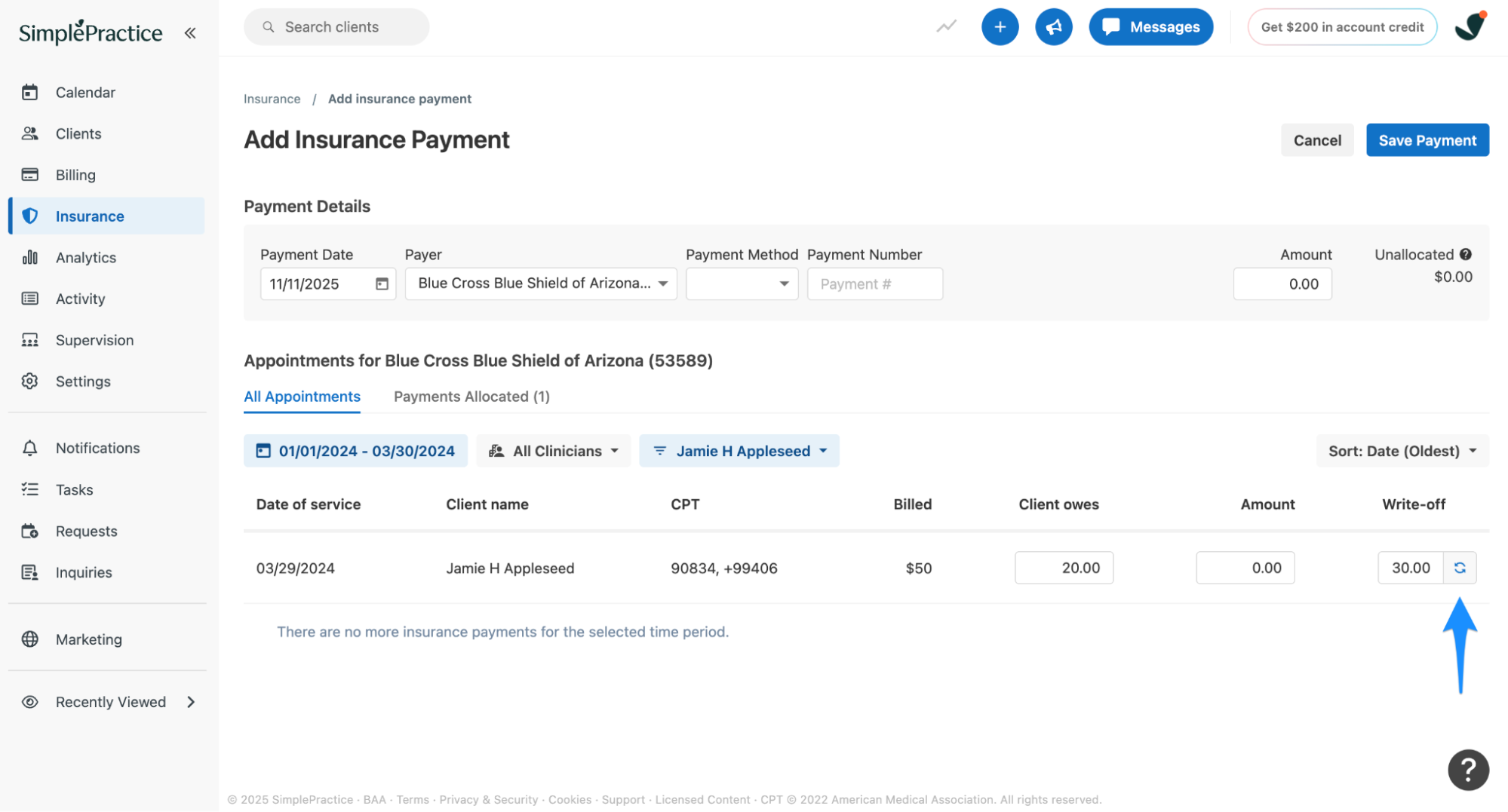Viewport: 1508px width, 812px height.
Task: Open the 01/01/2024 - 03/30/2024 date range filter
Action: (x=355, y=451)
